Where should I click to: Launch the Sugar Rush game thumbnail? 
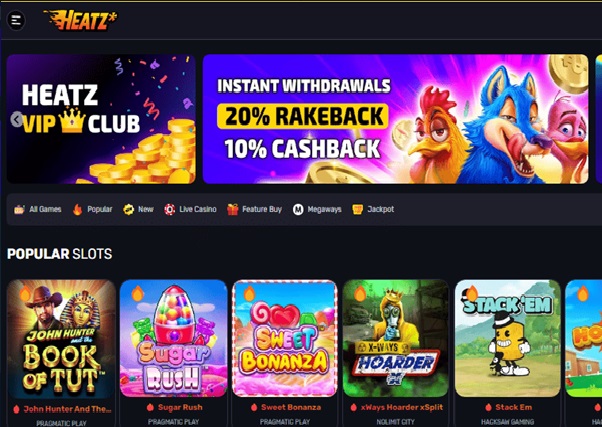(174, 338)
